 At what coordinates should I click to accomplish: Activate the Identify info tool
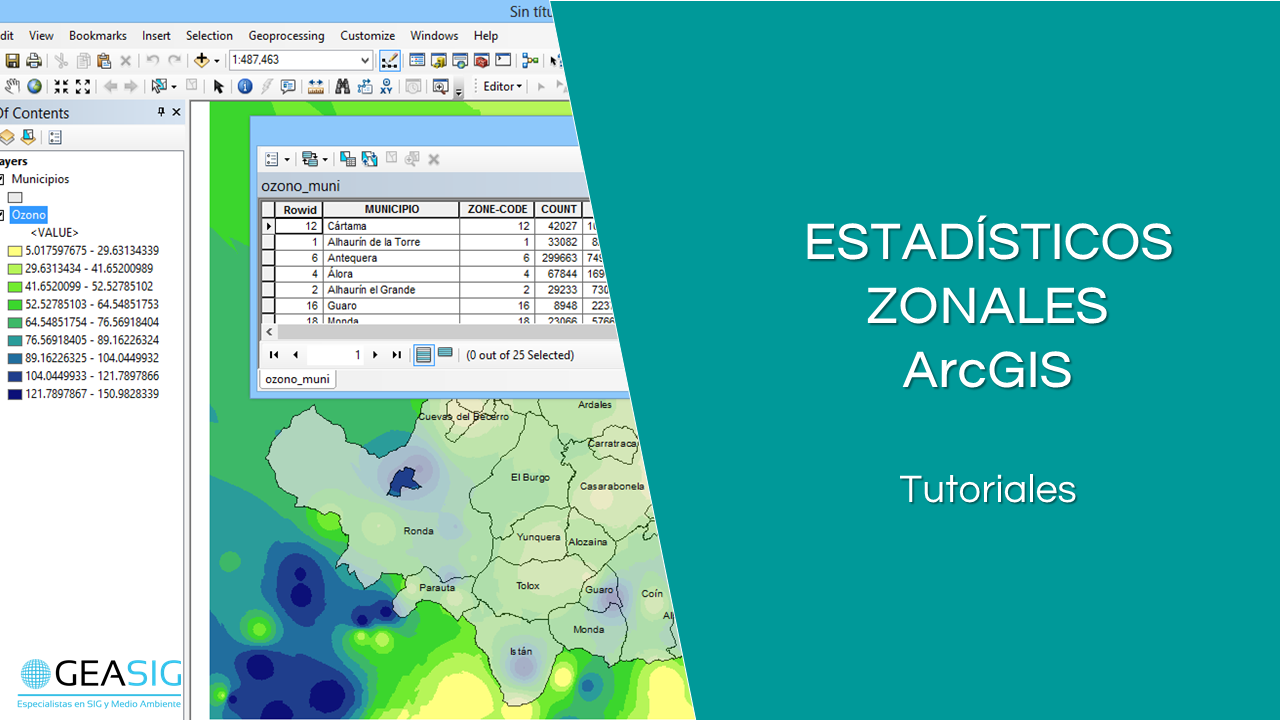(245, 87)
